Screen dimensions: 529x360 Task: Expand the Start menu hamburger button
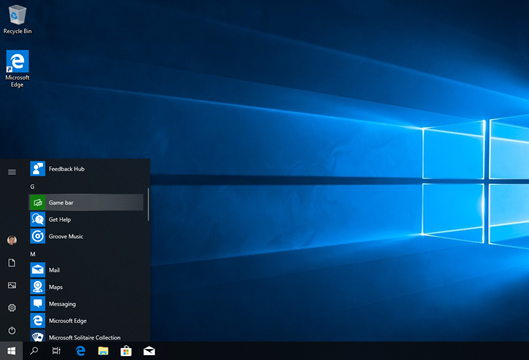12,172
